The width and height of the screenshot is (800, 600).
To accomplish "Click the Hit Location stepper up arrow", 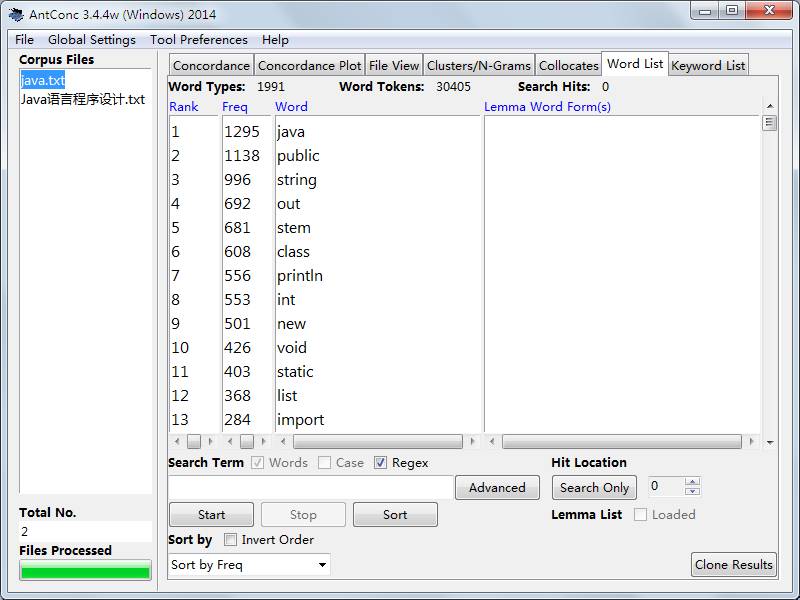I will tap(692, 481).
